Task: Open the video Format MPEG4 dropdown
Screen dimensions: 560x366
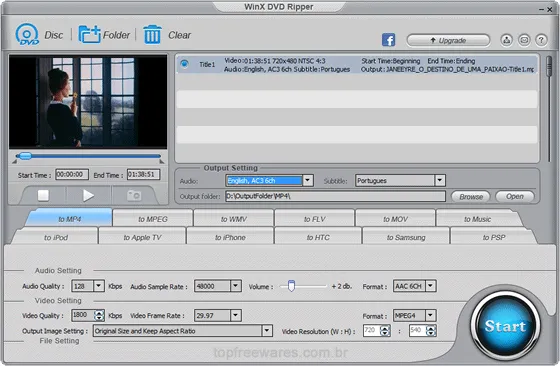Action: (431, 315)
